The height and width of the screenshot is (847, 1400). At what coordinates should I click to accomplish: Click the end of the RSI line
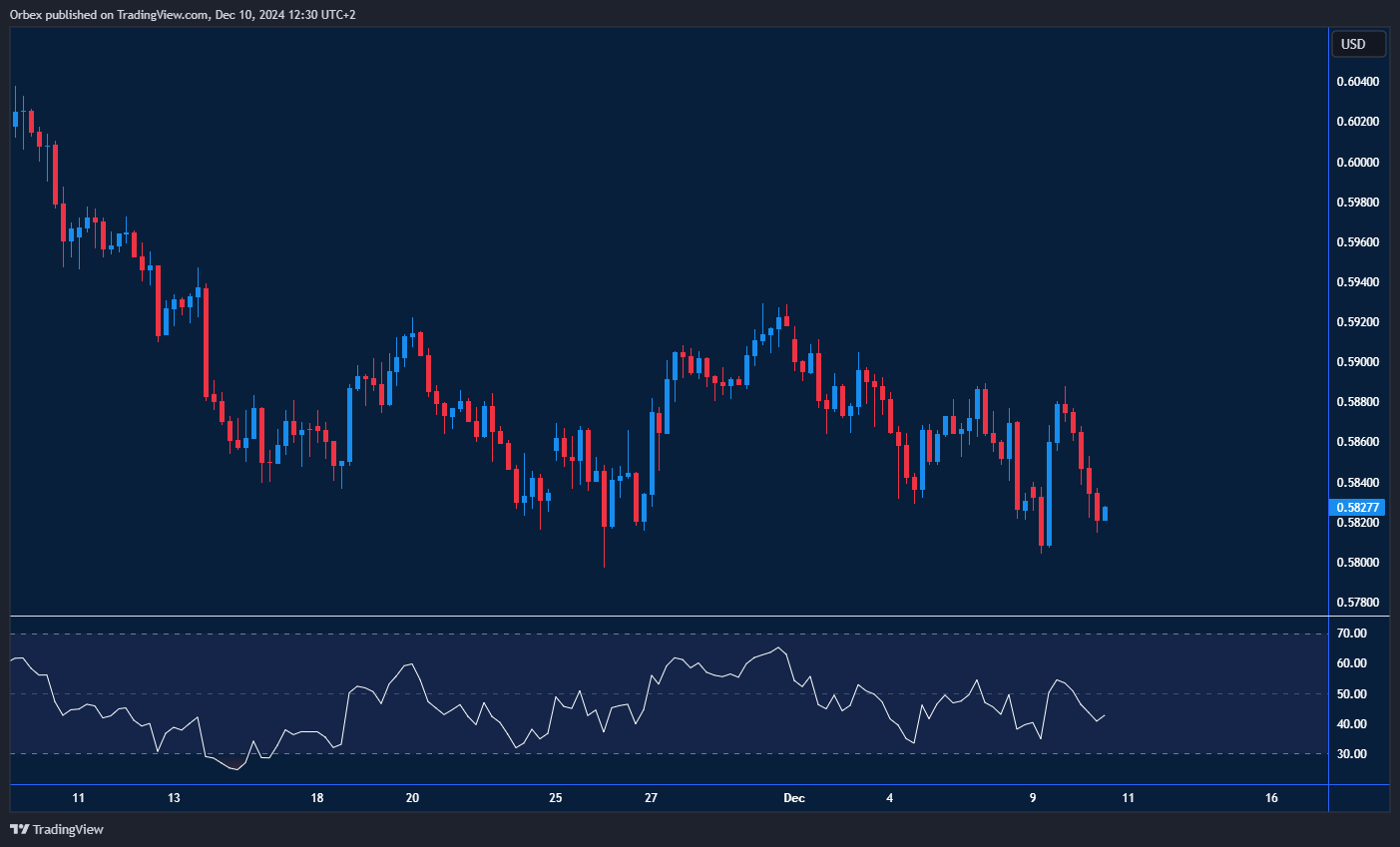point(1105,714)
